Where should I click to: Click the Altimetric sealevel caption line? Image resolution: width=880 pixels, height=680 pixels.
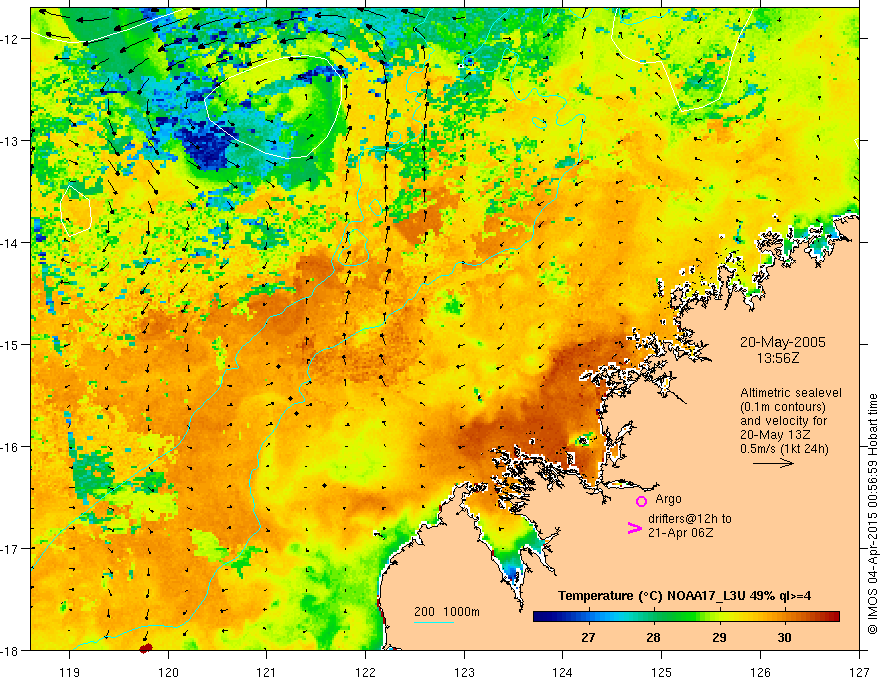[x=791, y=393]
